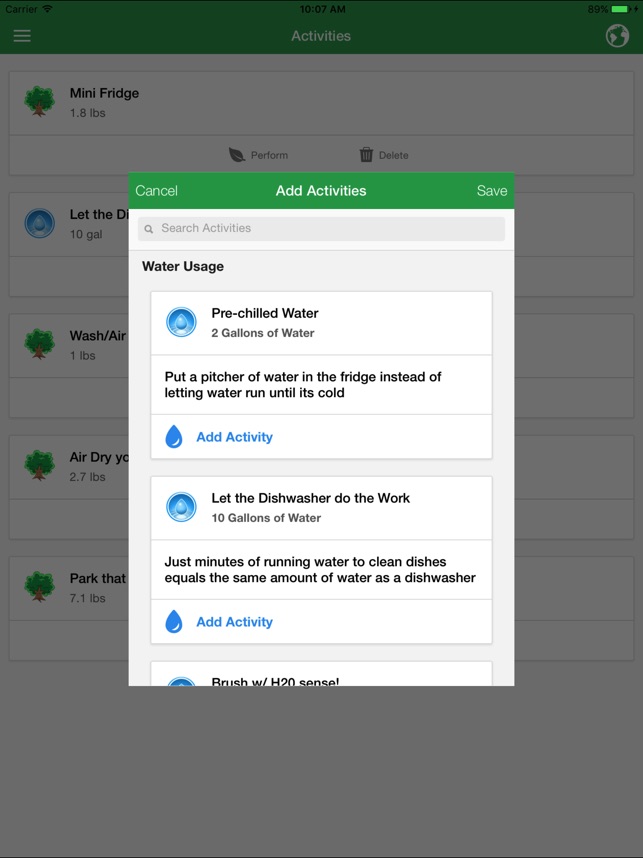Tap the Mini Fridge tree icon
The height and width of the screenshot is (858, 643).
tap(39, 101)
